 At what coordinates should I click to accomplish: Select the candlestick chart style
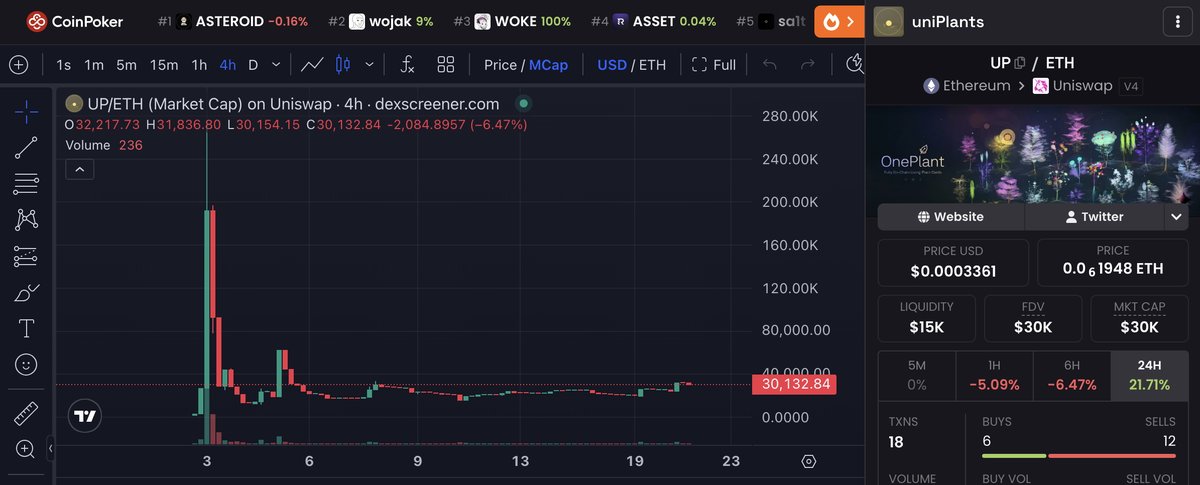click(343, 65)
